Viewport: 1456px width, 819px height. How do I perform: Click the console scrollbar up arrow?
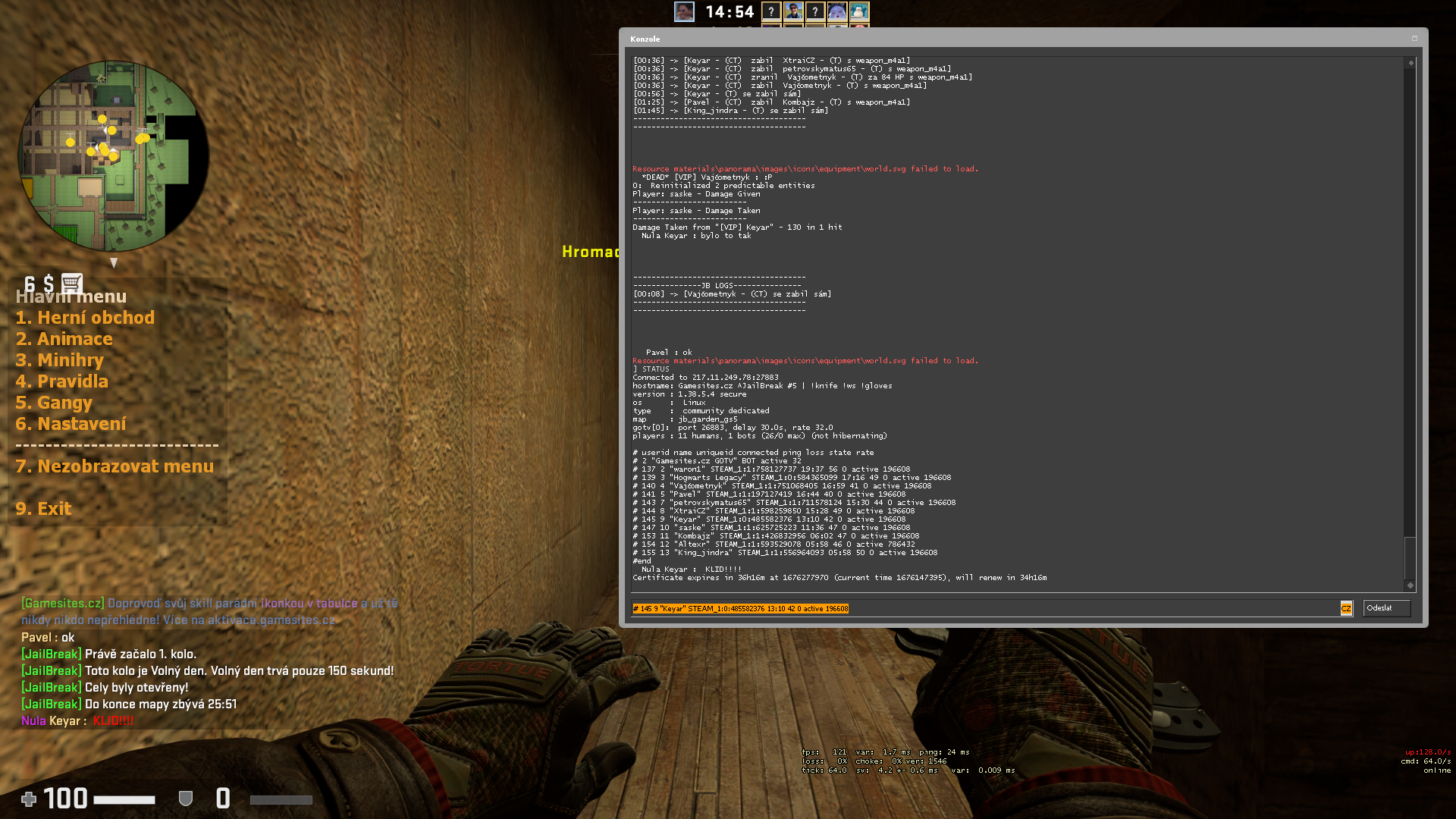click(1410, 63)
